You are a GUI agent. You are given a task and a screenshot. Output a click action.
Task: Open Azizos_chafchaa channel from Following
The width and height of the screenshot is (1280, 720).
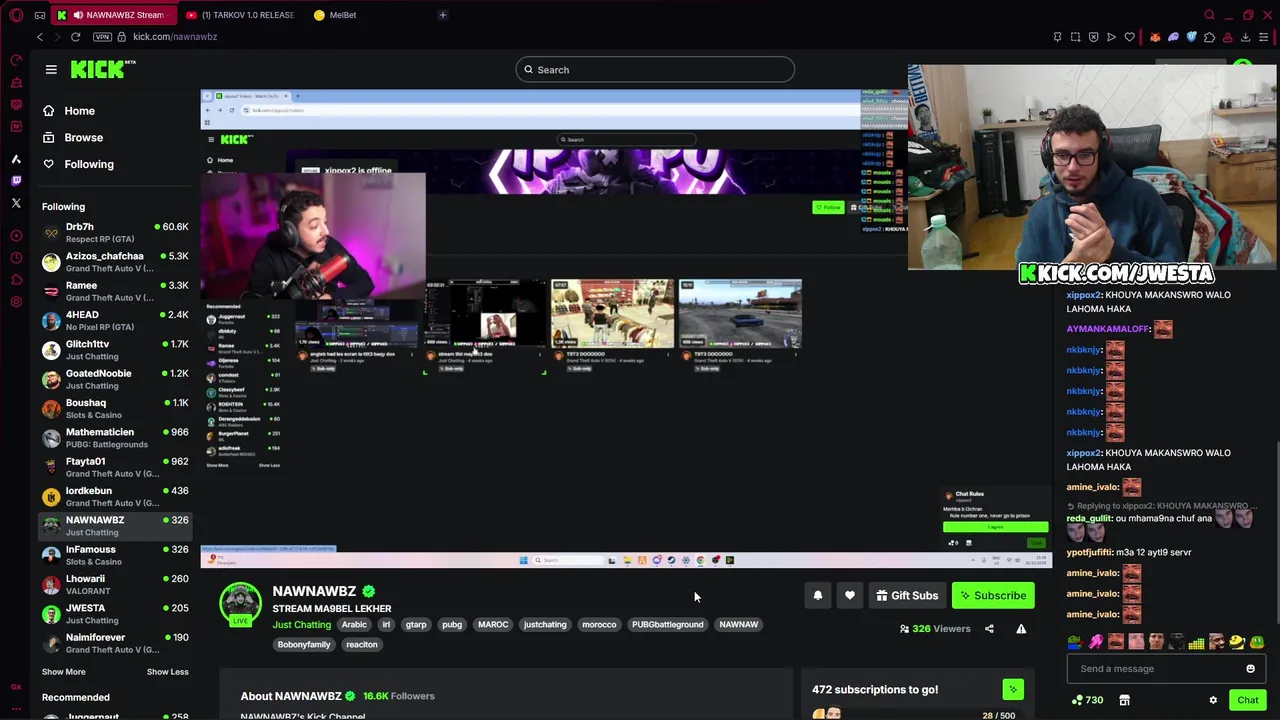click(115, 262)
